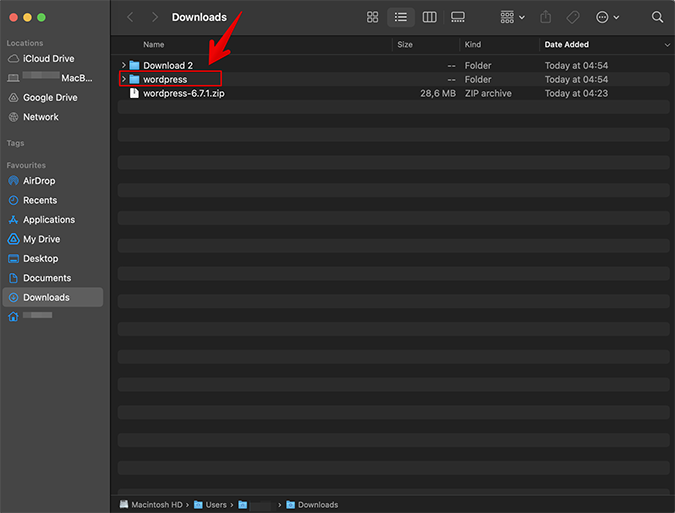Sort by the Date Added column
This screenshot has width=675, height=513.
567,44
